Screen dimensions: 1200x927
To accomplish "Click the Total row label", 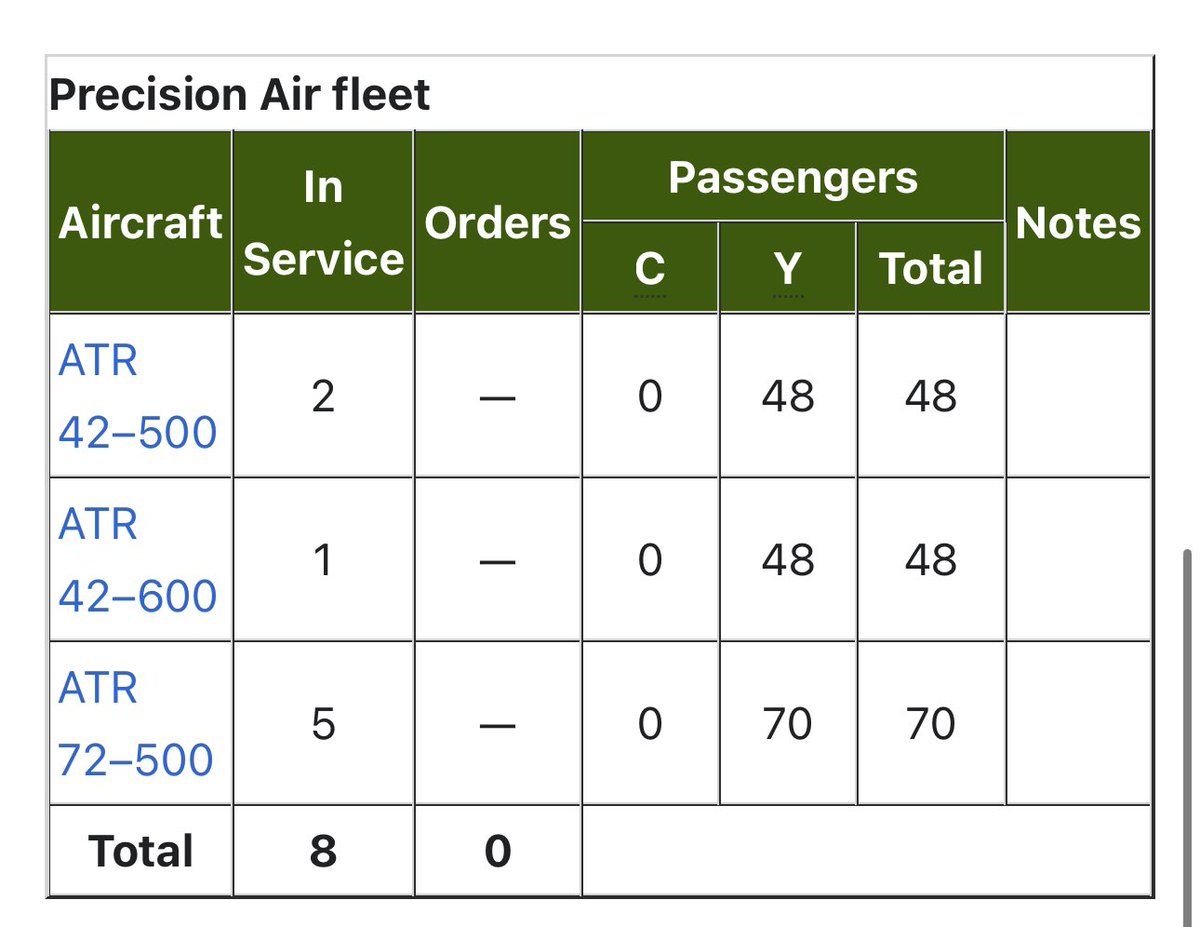I will pos(141,851).
